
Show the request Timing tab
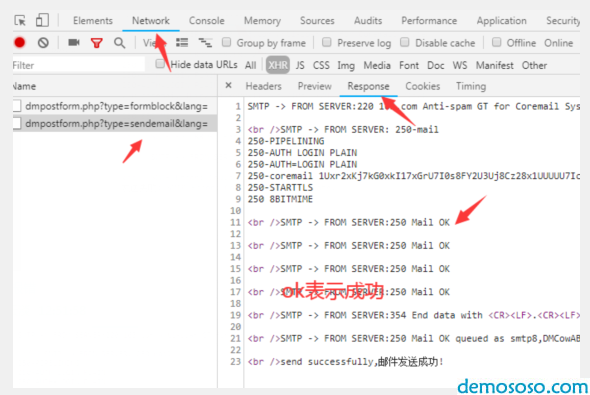click(x=471, y=86)
